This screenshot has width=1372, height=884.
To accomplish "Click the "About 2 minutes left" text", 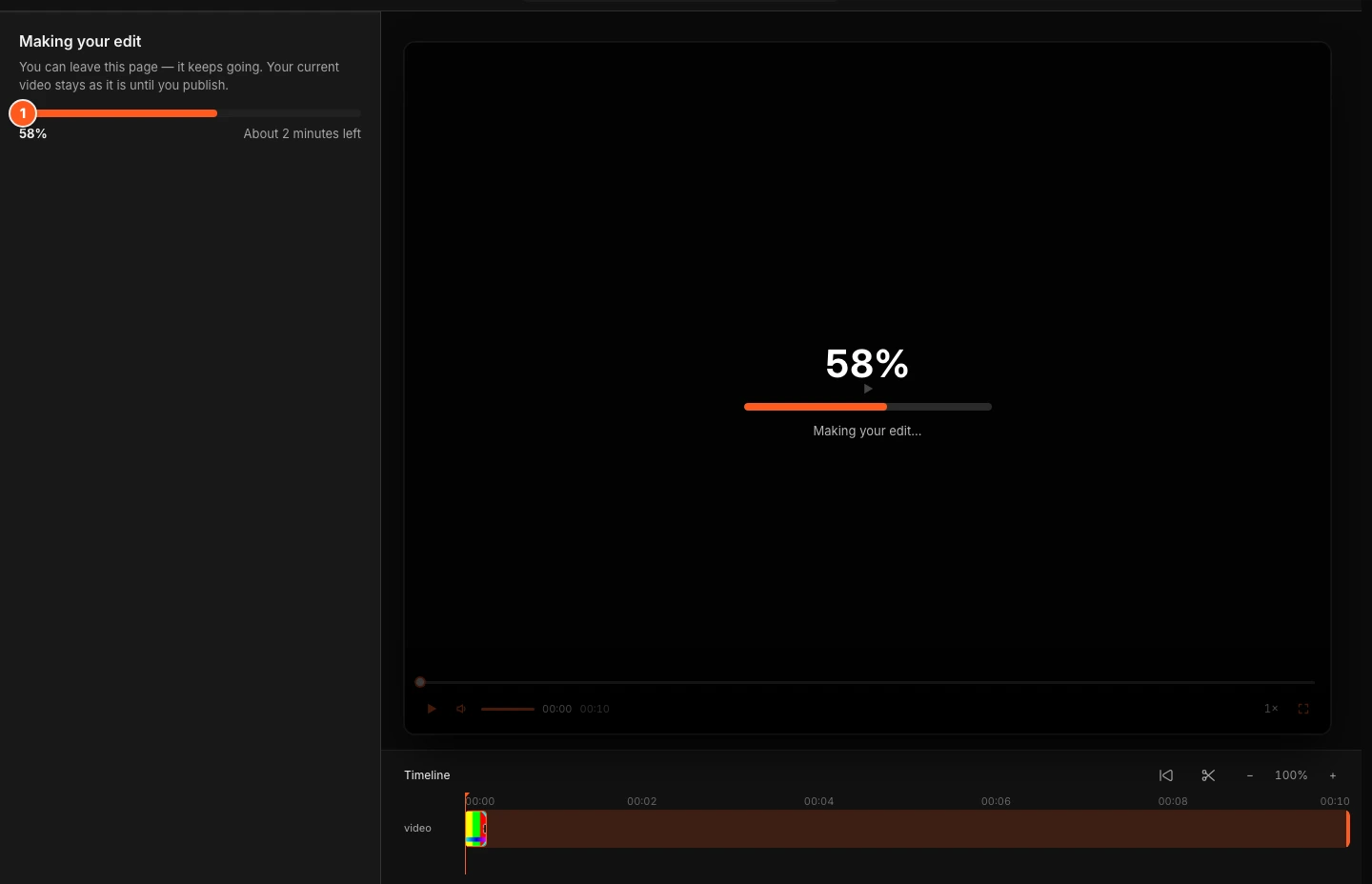I will coord(302,133).
